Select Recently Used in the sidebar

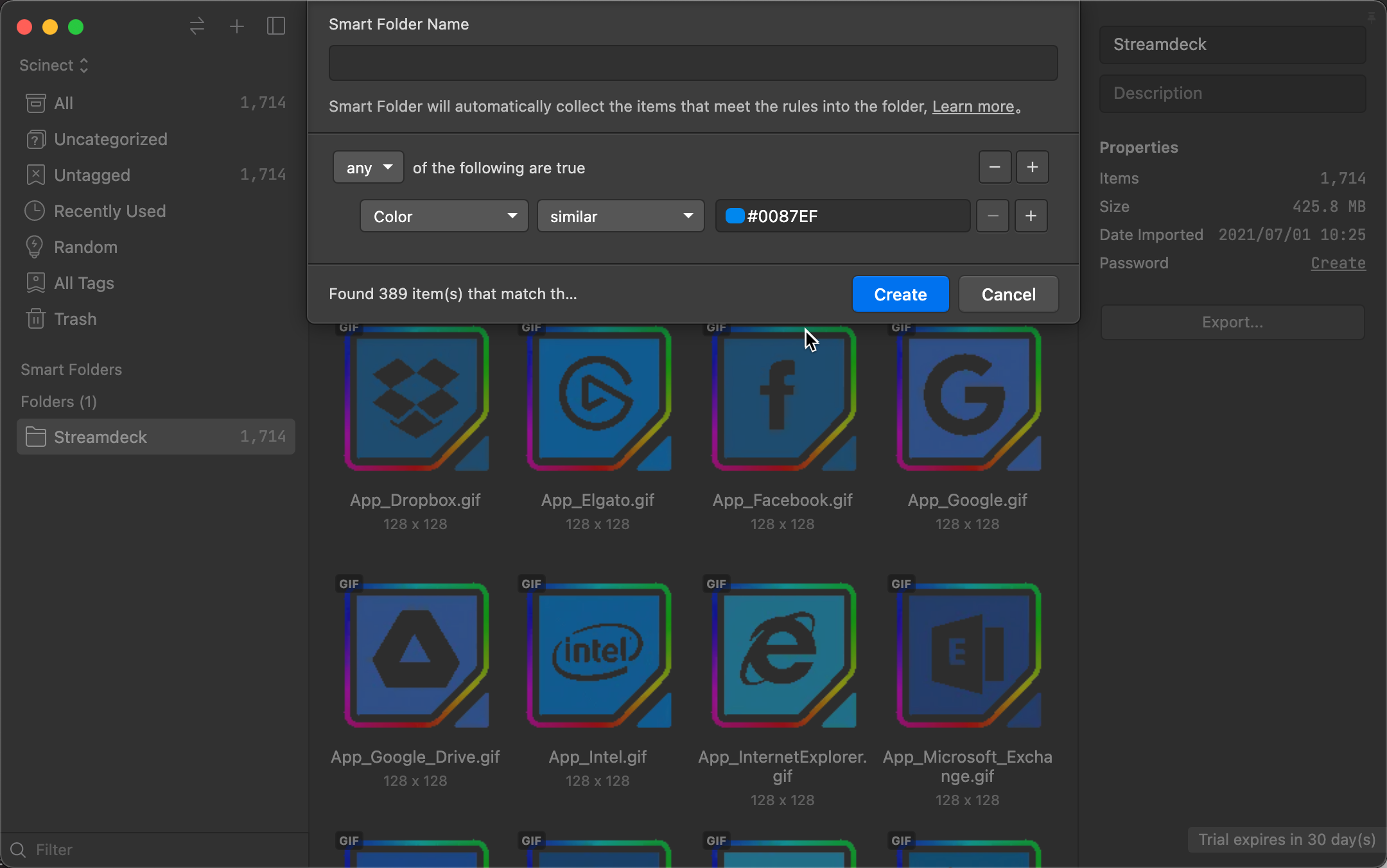click(x=156, y=211)
